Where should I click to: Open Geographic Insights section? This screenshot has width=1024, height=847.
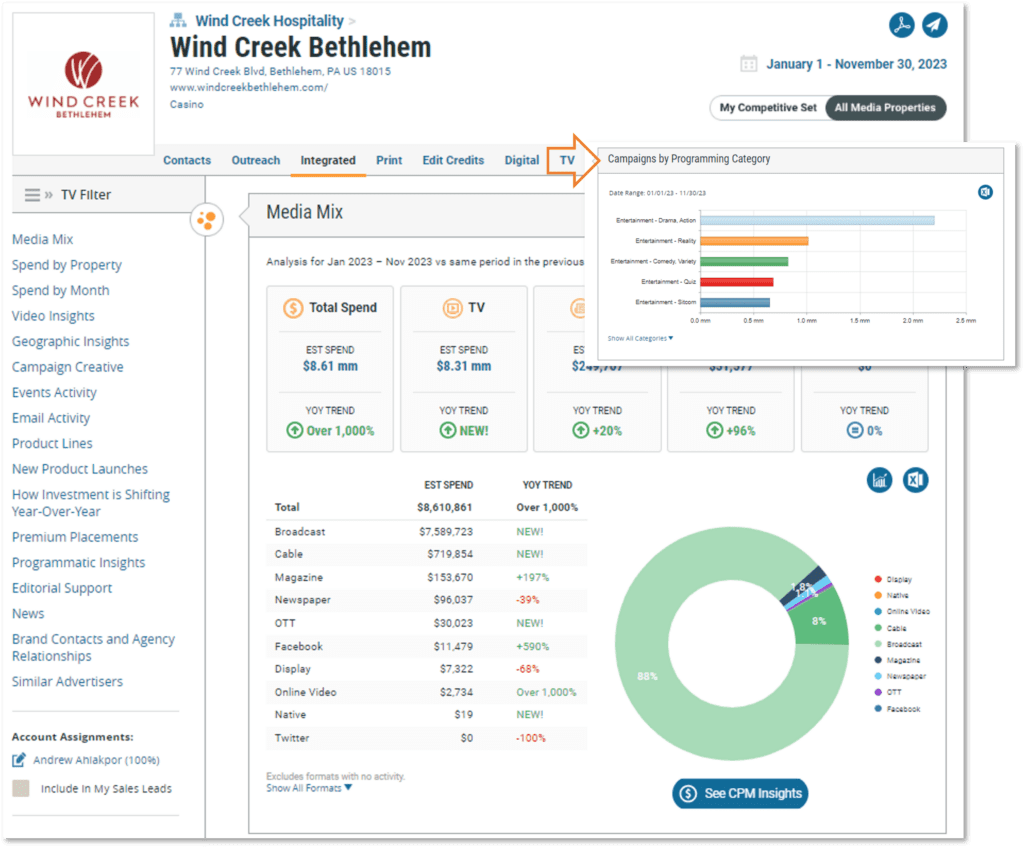(71, 341)
